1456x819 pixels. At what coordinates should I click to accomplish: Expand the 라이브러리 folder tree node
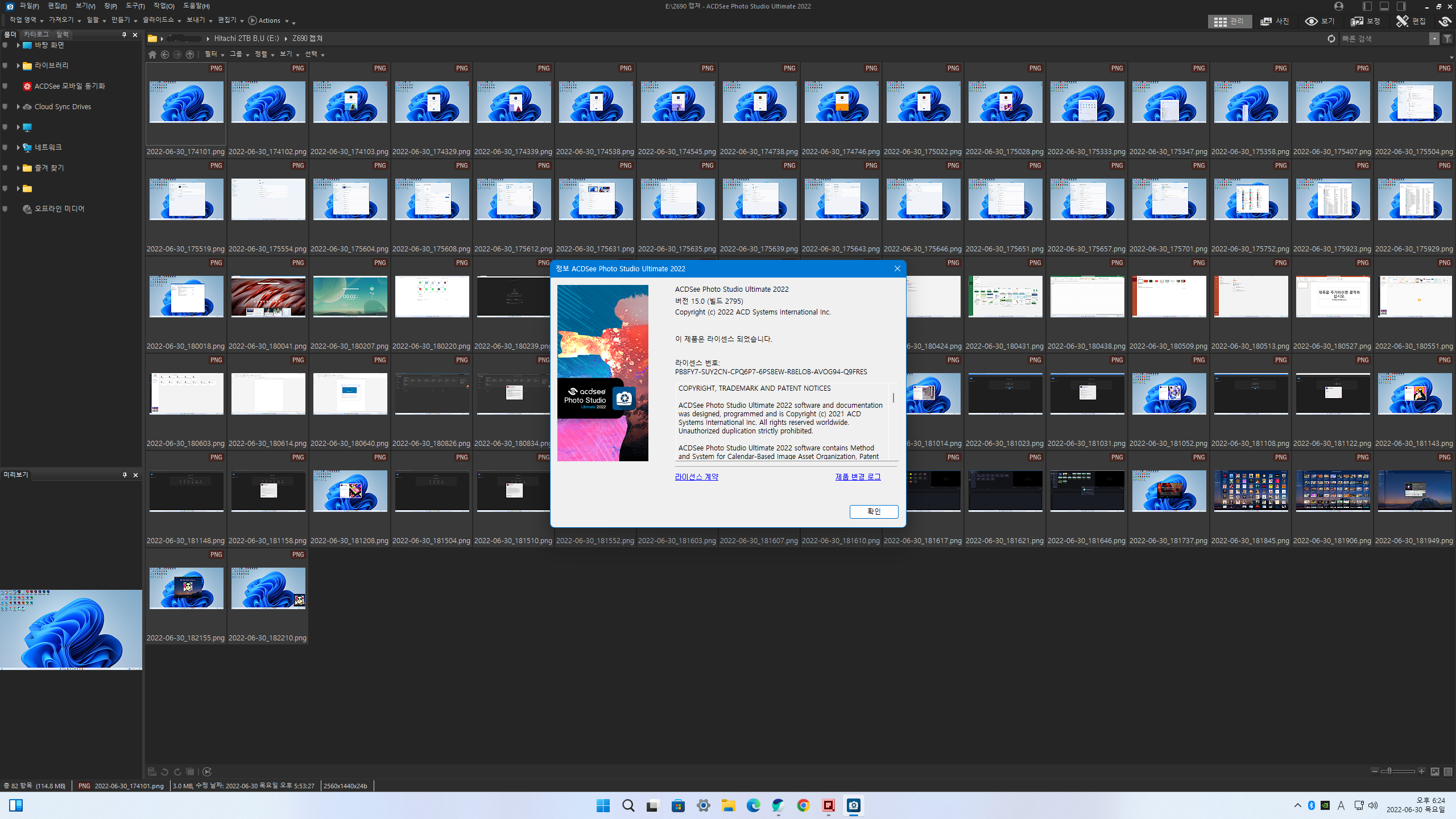pos(18,65)
